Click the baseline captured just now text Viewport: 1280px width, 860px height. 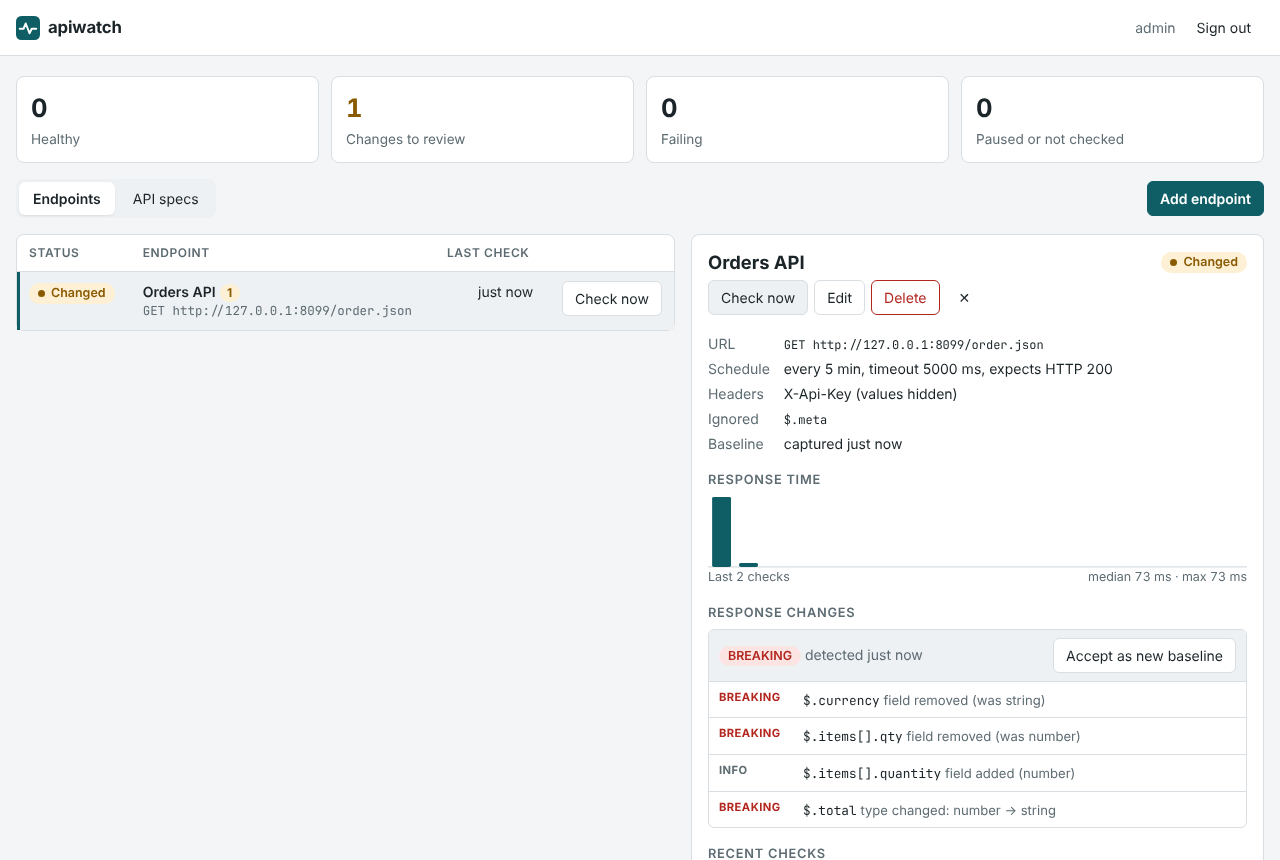(843, 444)
